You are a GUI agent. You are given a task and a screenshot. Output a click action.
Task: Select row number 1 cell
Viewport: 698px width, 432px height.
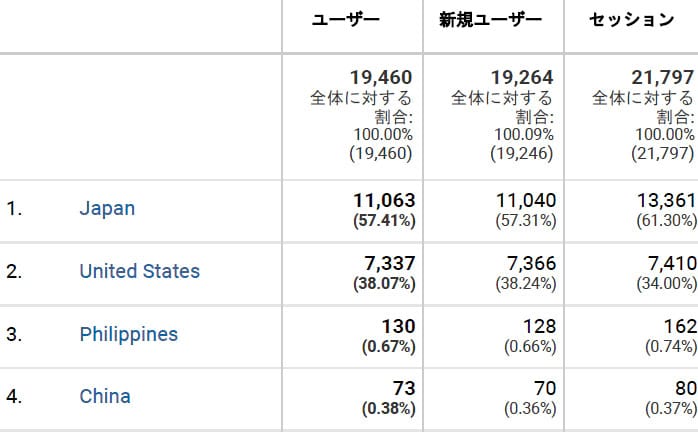[x=14, y=208]
